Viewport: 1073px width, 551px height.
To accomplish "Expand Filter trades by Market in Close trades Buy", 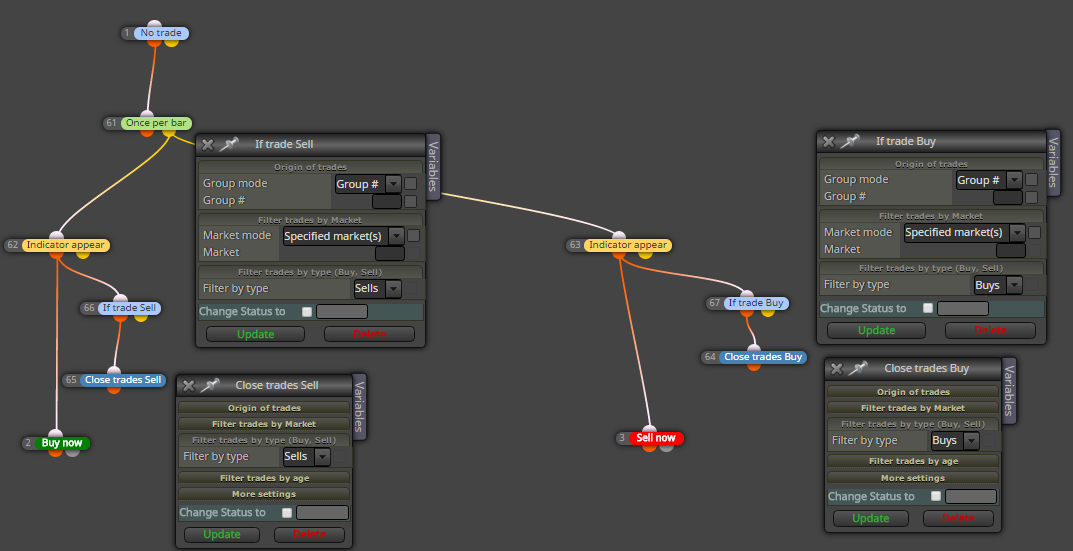I will pyautogui.click(x=913, y=408).
